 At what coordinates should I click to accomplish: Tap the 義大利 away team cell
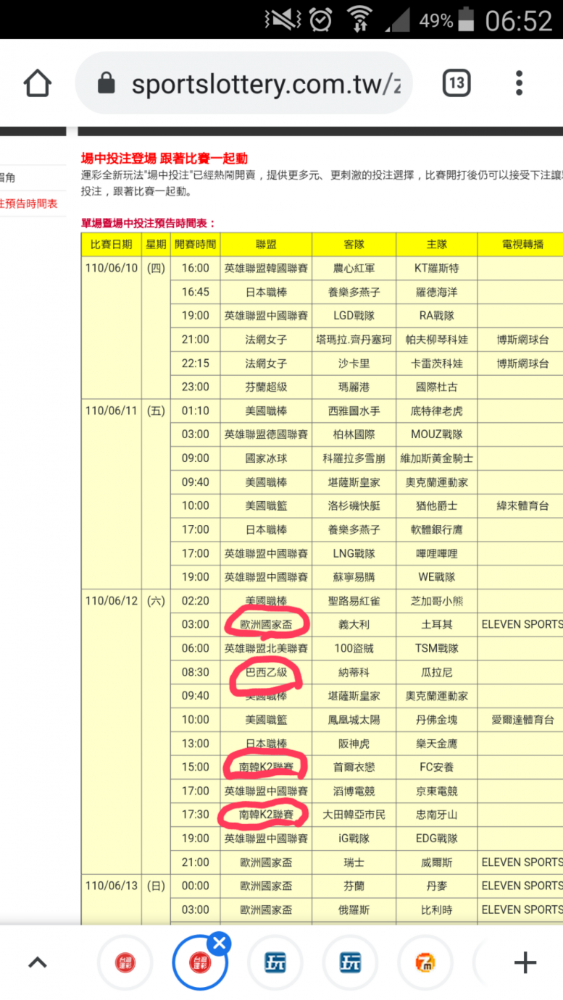354,624
